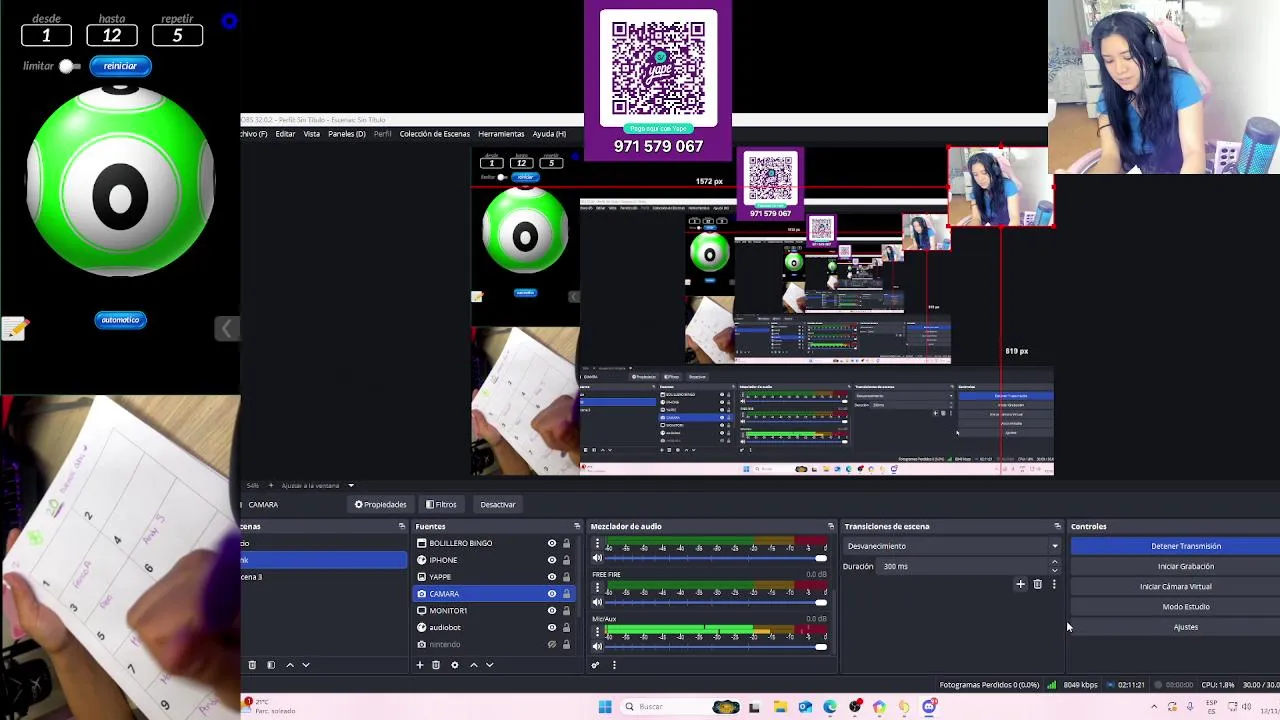The height and width of the screenshot is (720, 1280).
Task: Toggle the lock on BOLILLERO BINGO source
Action: (566, 543)
